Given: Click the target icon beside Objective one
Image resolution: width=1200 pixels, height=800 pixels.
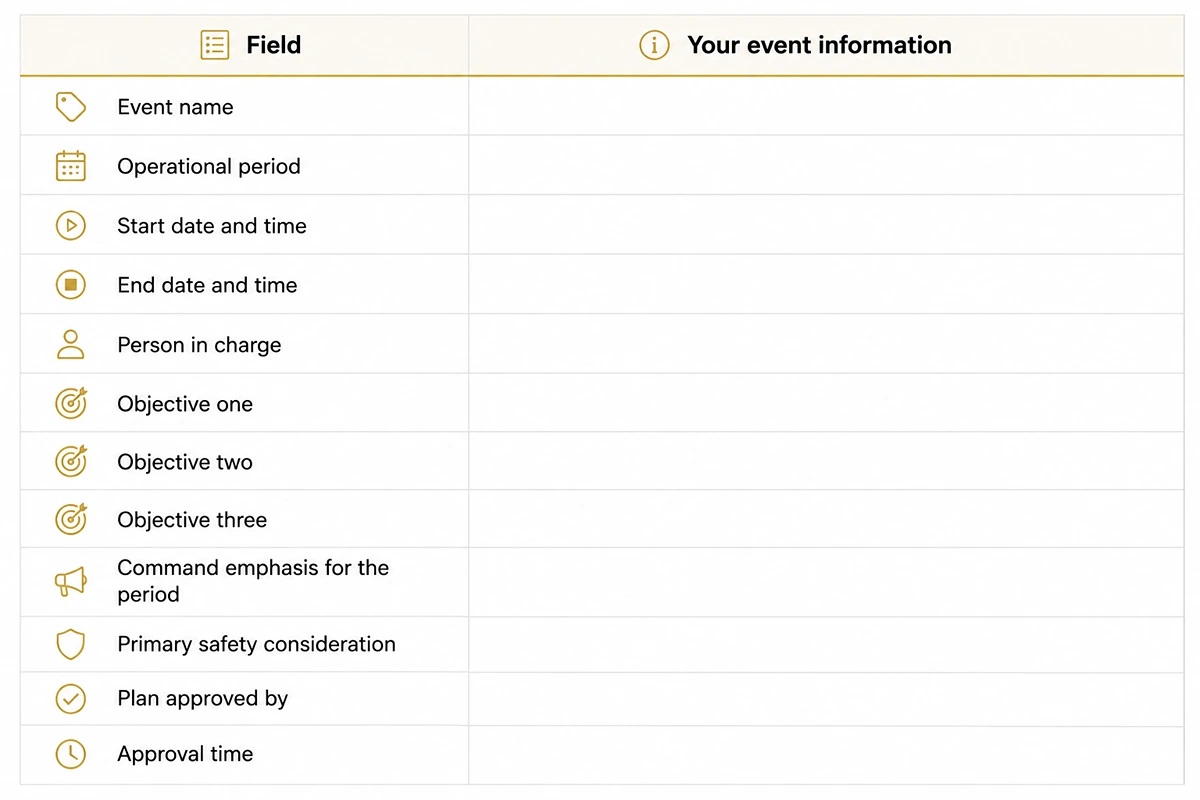Looking at the screenshot, I should 71,403.
